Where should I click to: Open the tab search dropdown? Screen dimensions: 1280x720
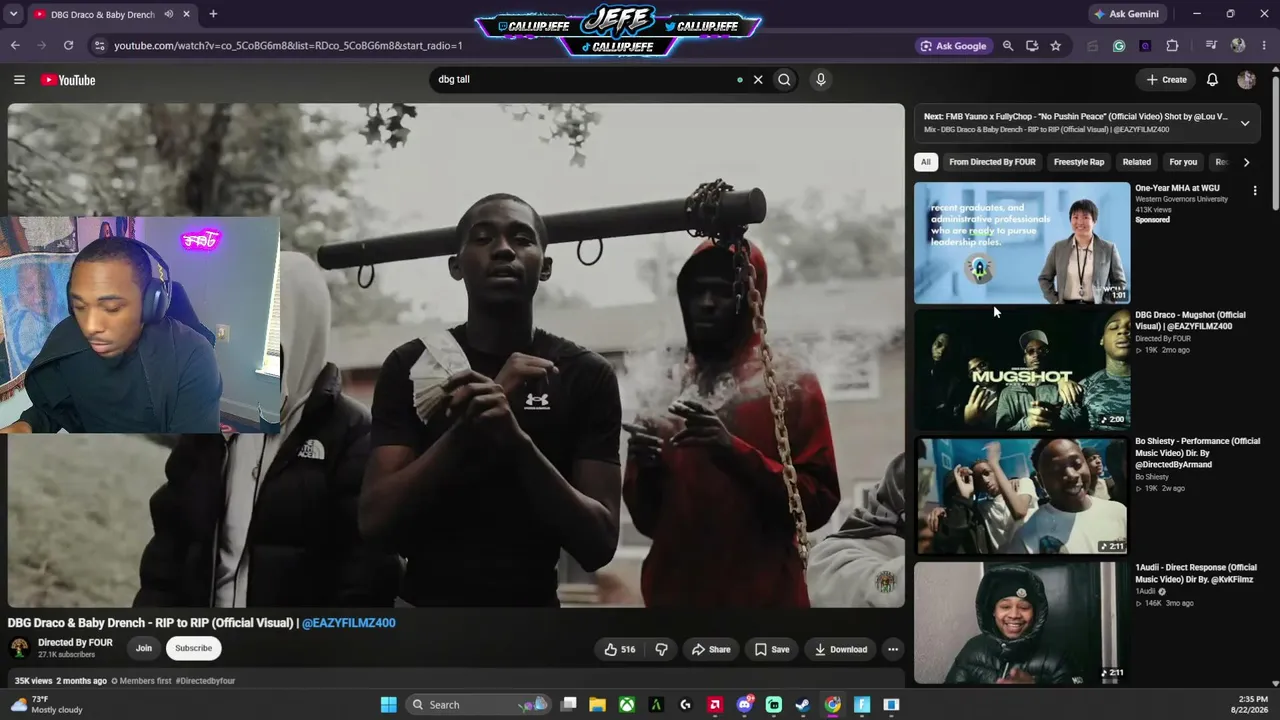(13, 14)
